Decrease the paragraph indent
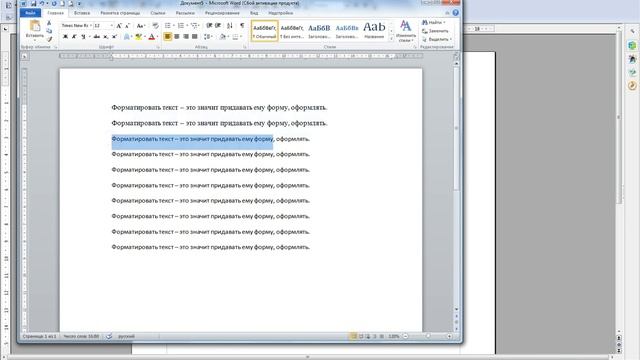 pyautogui.click(x=209, y=26)
